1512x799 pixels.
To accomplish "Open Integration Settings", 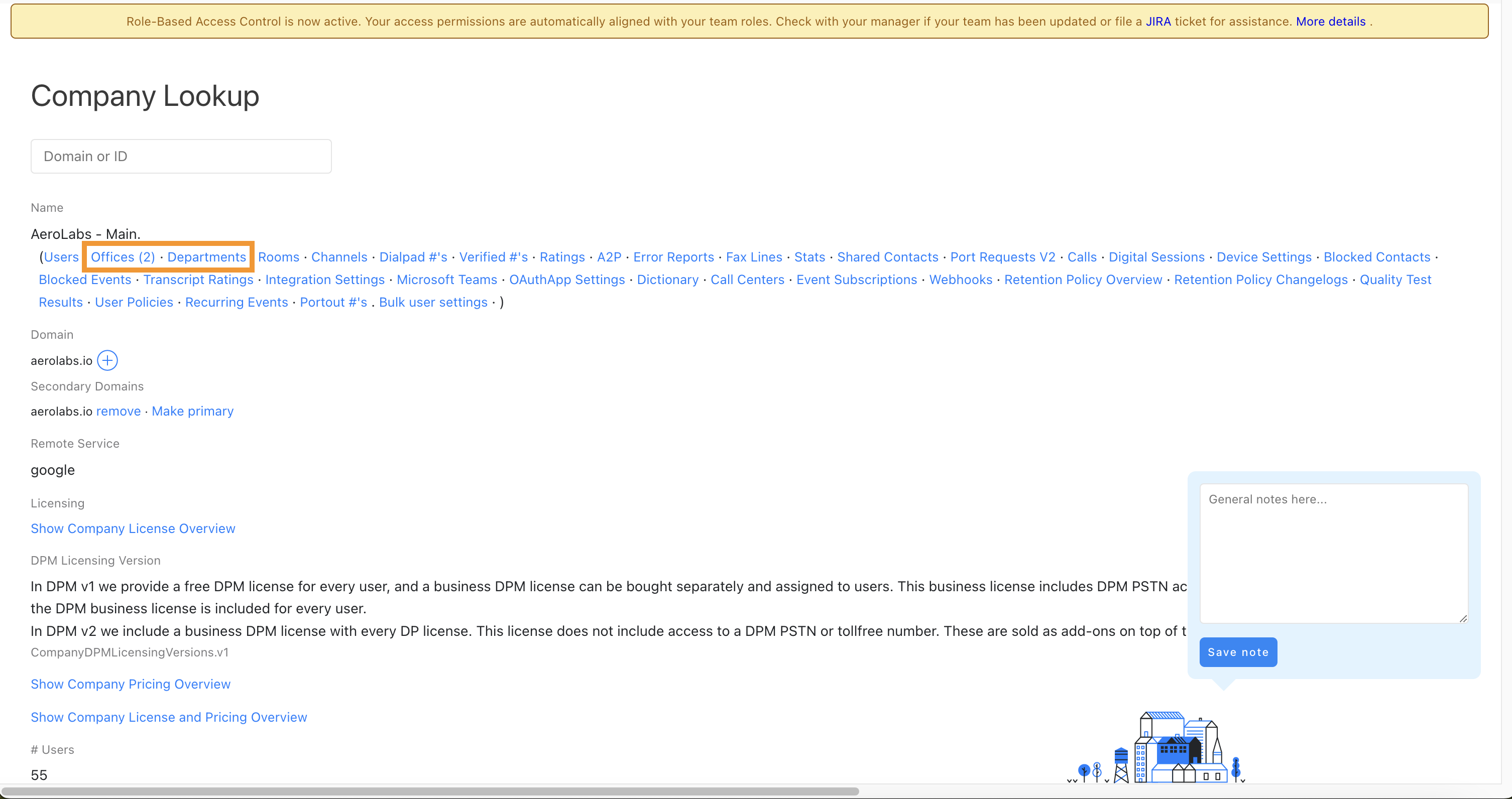I will [x=325, y=280].
